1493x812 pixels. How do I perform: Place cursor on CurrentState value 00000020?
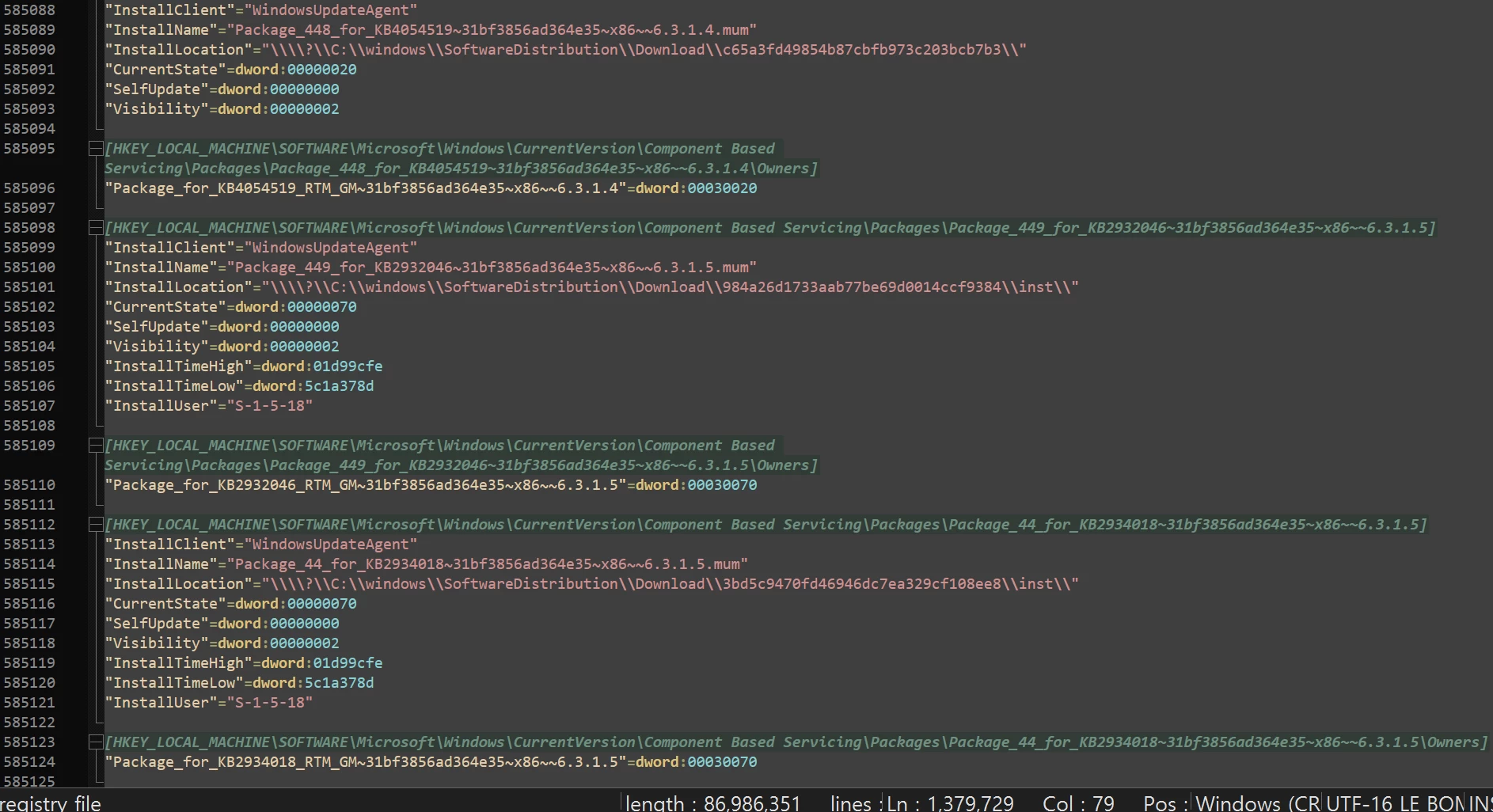(321, 70)
